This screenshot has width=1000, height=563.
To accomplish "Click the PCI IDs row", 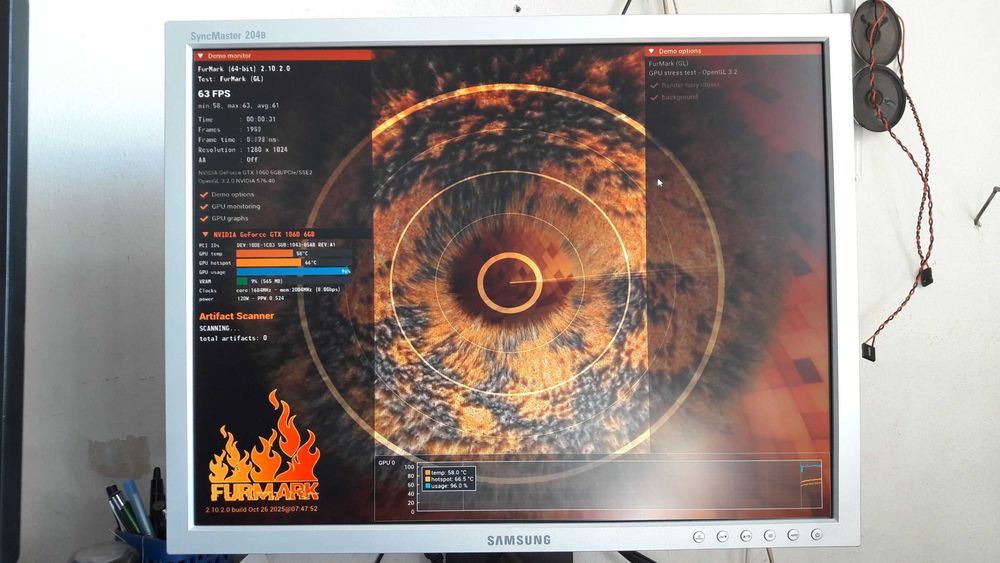I will point(268,245).
